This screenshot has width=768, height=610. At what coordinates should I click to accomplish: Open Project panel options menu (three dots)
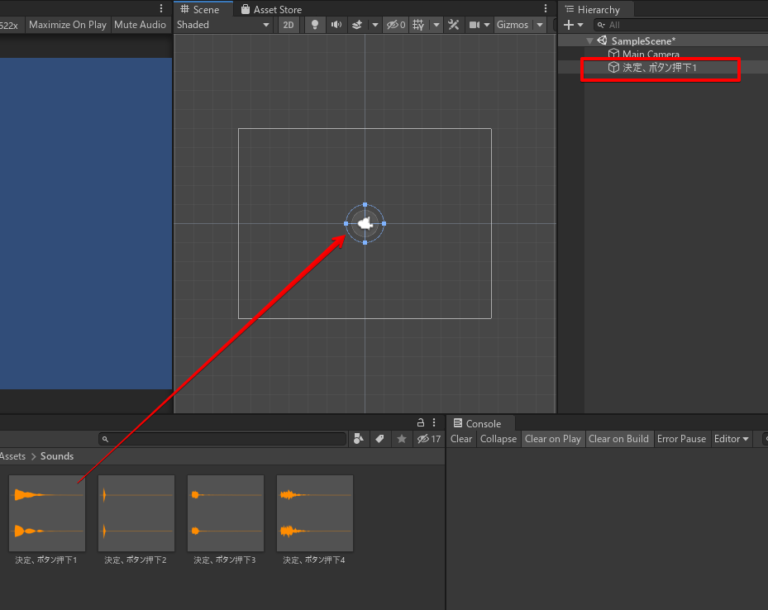[434, 422]
